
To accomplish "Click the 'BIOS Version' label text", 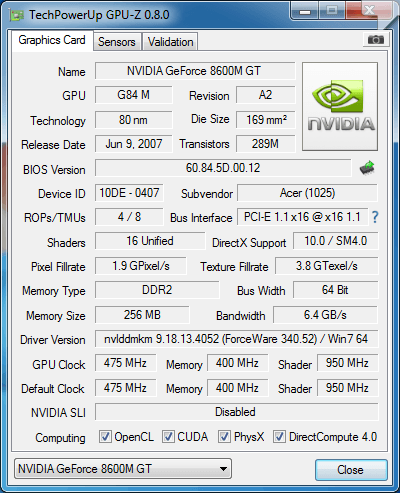I will click(54, 170).
